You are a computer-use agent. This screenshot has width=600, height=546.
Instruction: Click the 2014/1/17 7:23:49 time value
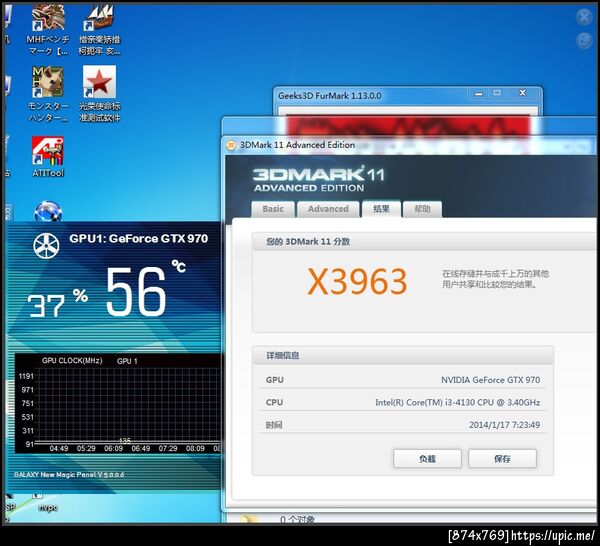(504, 425)
